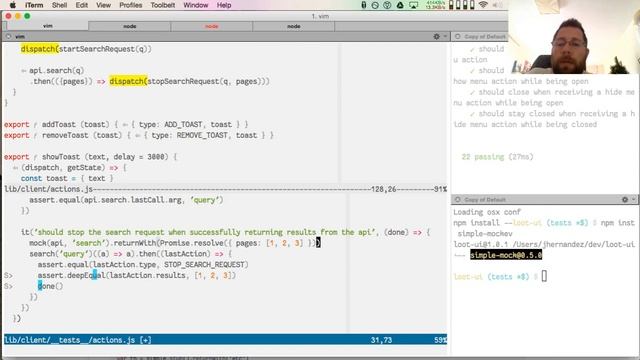Click the webcam video thumbnail
This screenshot has width=640, height=360.
click(574, 37)
